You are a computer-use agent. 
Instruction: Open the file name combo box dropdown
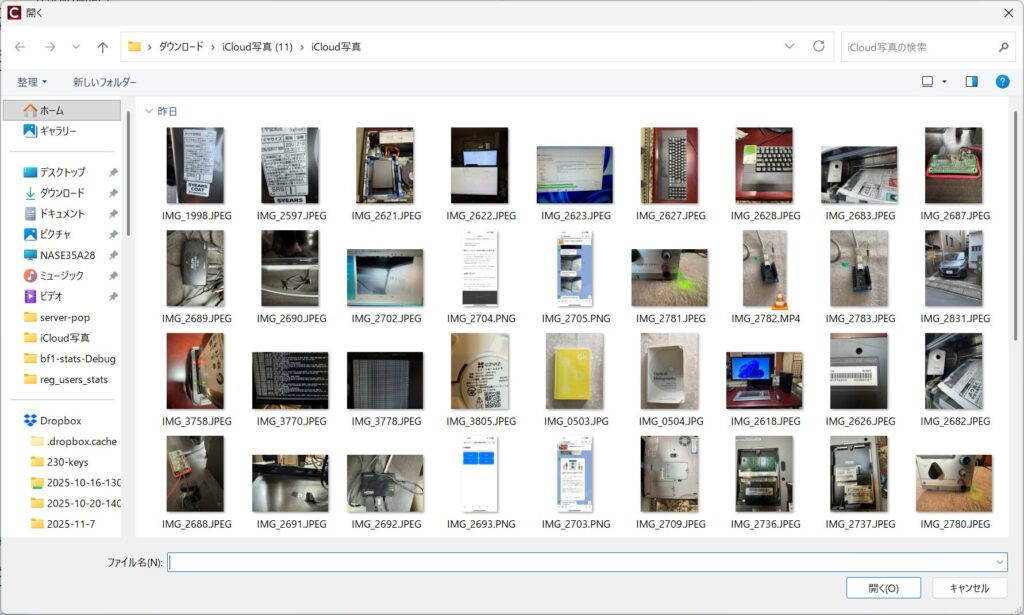[999, 563]
